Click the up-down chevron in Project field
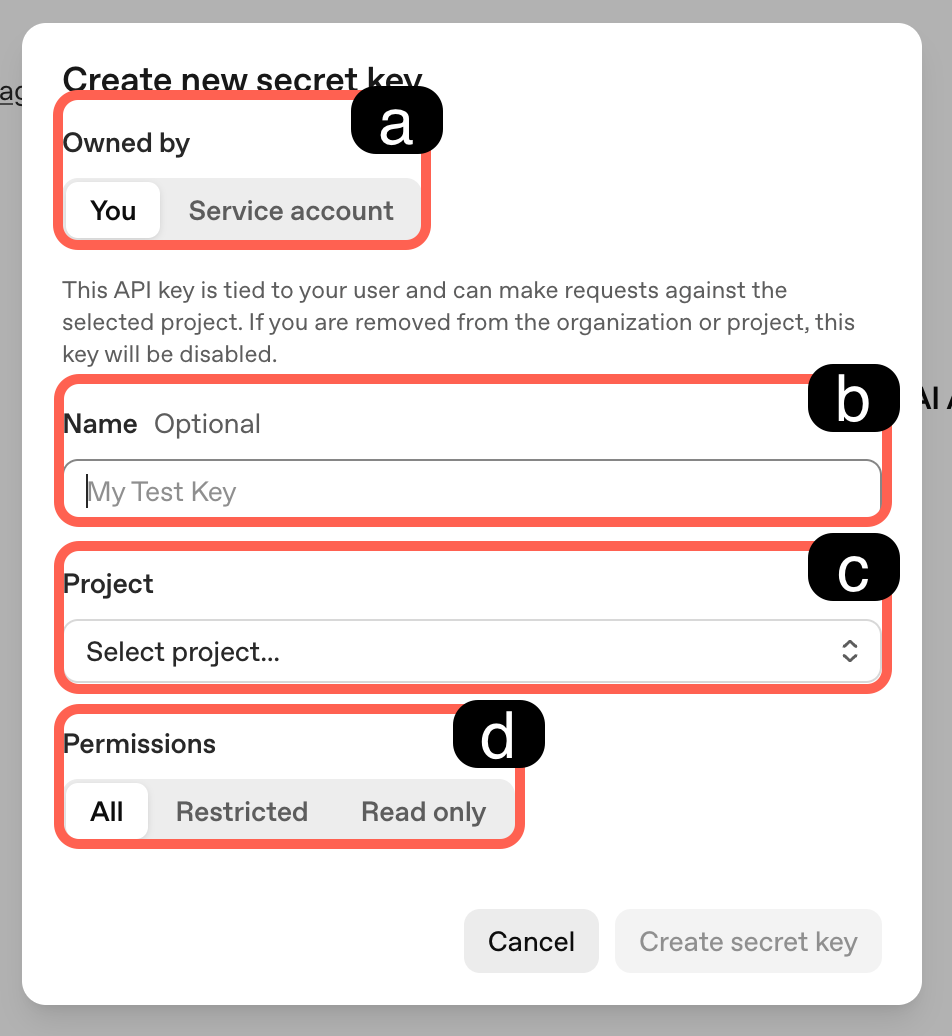The image size is (952, 1036). pos(849,652)
